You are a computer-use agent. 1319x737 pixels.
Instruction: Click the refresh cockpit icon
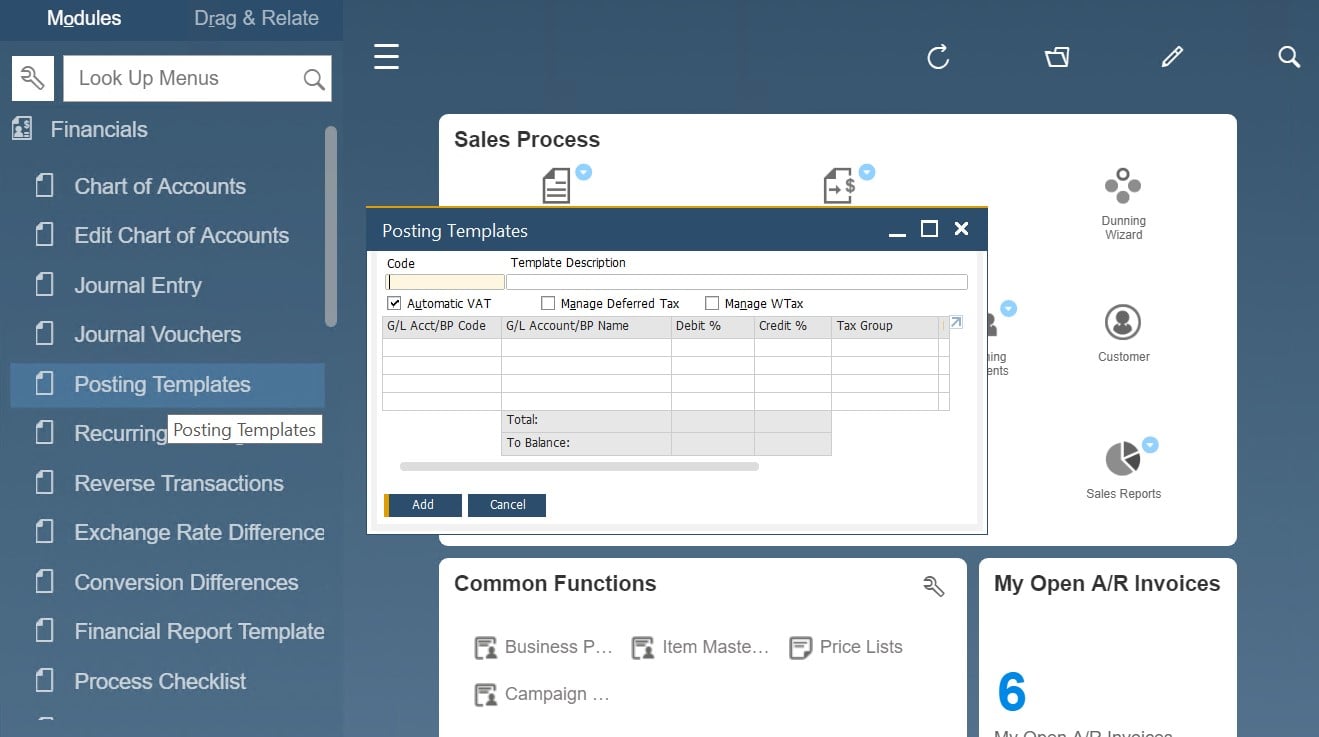click(x=937, y=57)
